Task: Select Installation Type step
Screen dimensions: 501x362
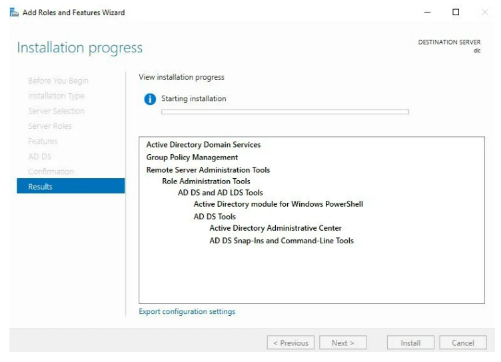Action: 56,96
